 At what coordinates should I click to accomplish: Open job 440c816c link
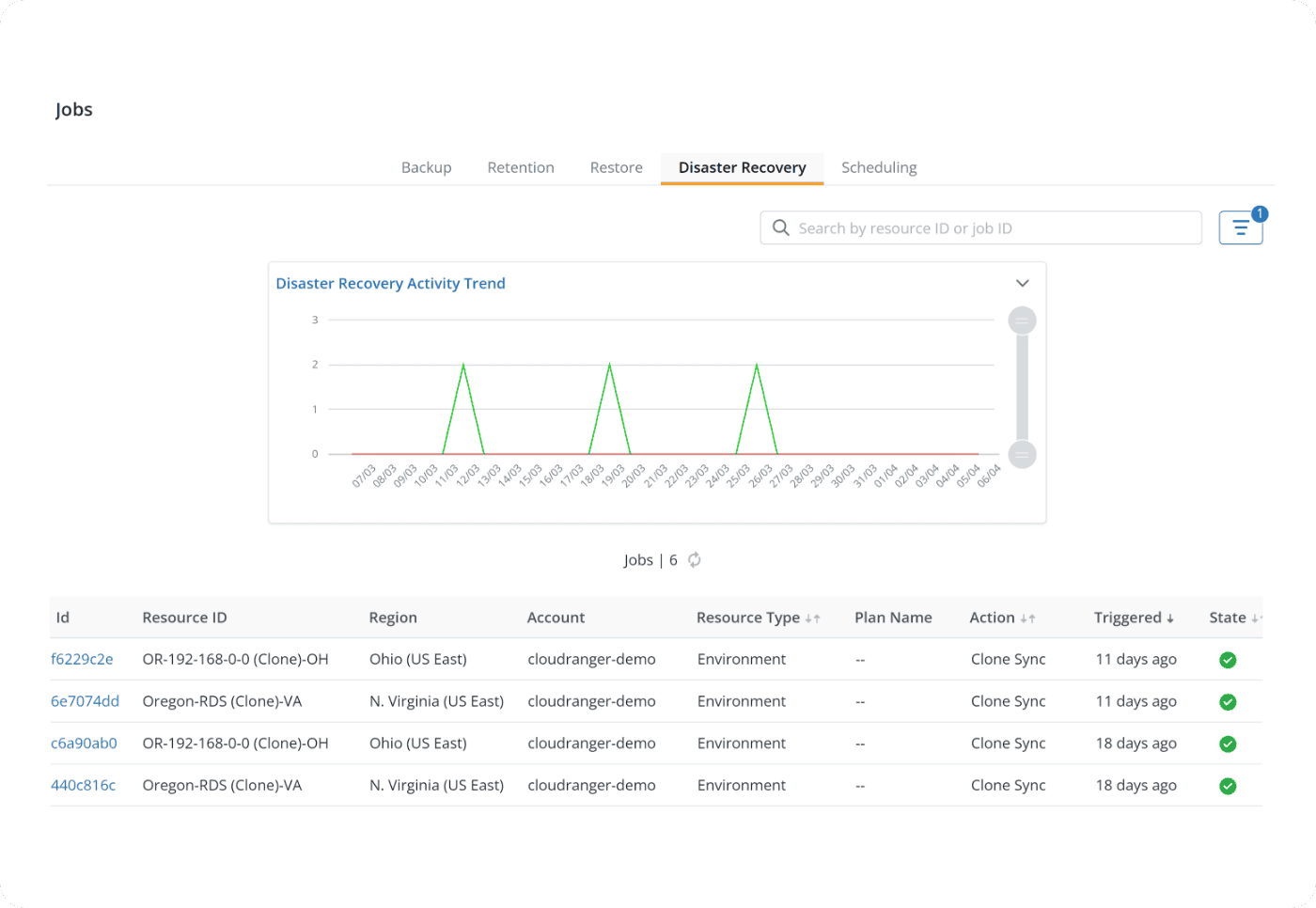click(x=83, y=785)
